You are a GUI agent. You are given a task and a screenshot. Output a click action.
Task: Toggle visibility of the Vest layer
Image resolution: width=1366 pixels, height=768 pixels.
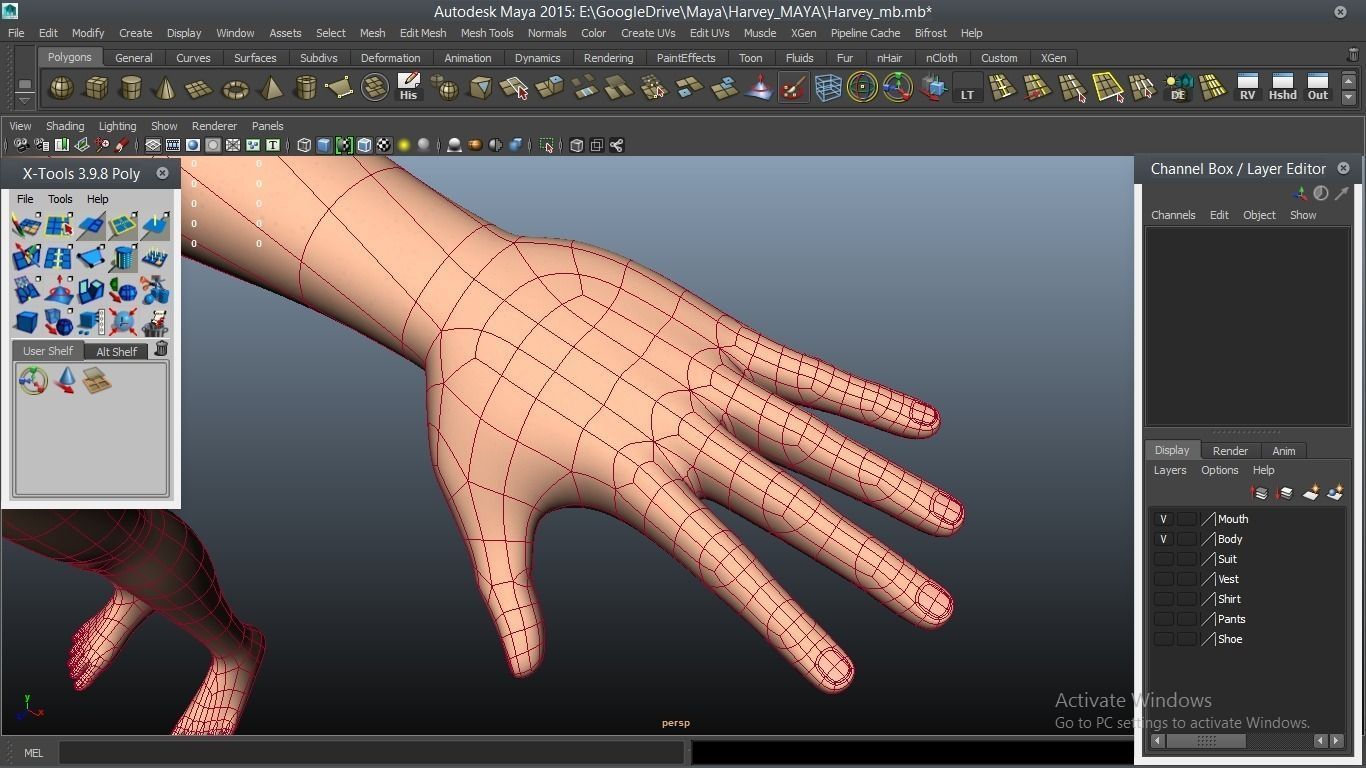coord(1163,579)
